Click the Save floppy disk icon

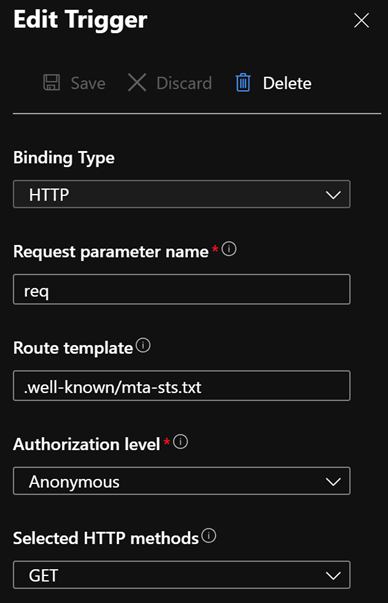click(x=52, y=83)
